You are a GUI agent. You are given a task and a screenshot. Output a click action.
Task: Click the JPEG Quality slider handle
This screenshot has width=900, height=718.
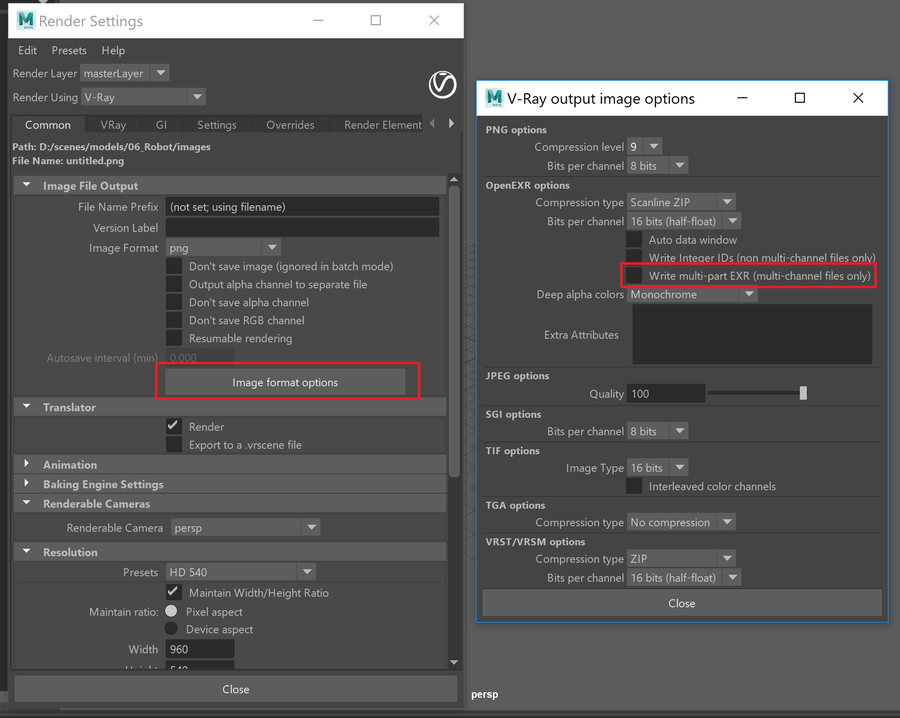click(804, 393)
